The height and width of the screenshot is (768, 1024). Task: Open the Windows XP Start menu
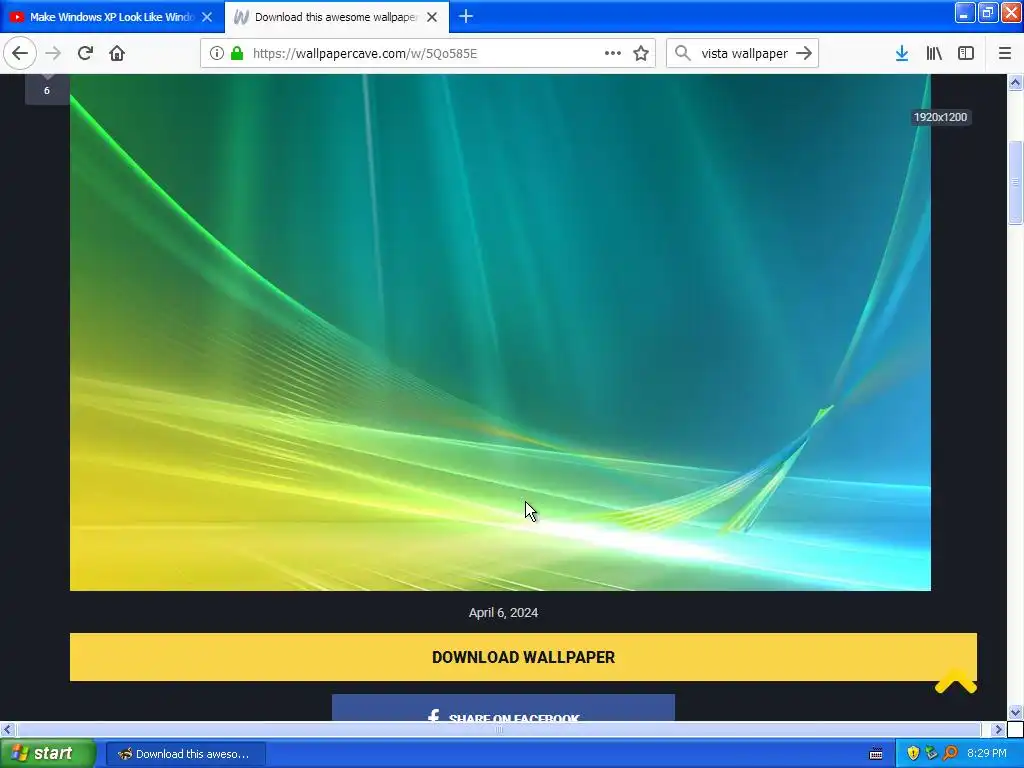(x=48, y=753)
